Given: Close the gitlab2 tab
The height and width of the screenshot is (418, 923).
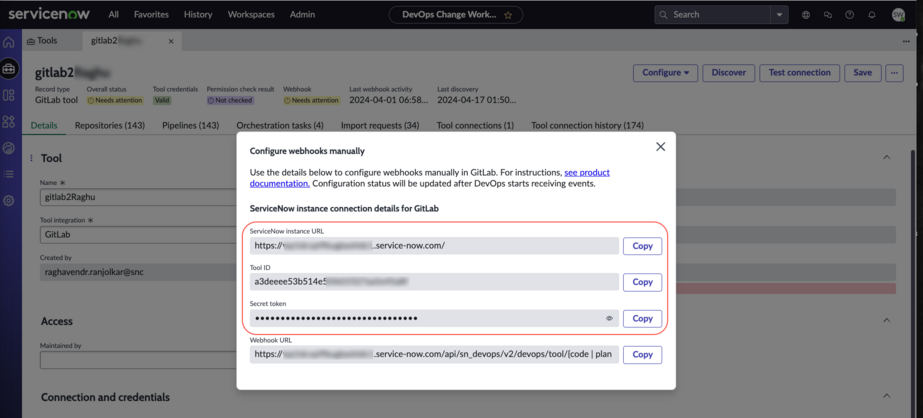Looking at the screenshot, I should (x=171, y=41).
